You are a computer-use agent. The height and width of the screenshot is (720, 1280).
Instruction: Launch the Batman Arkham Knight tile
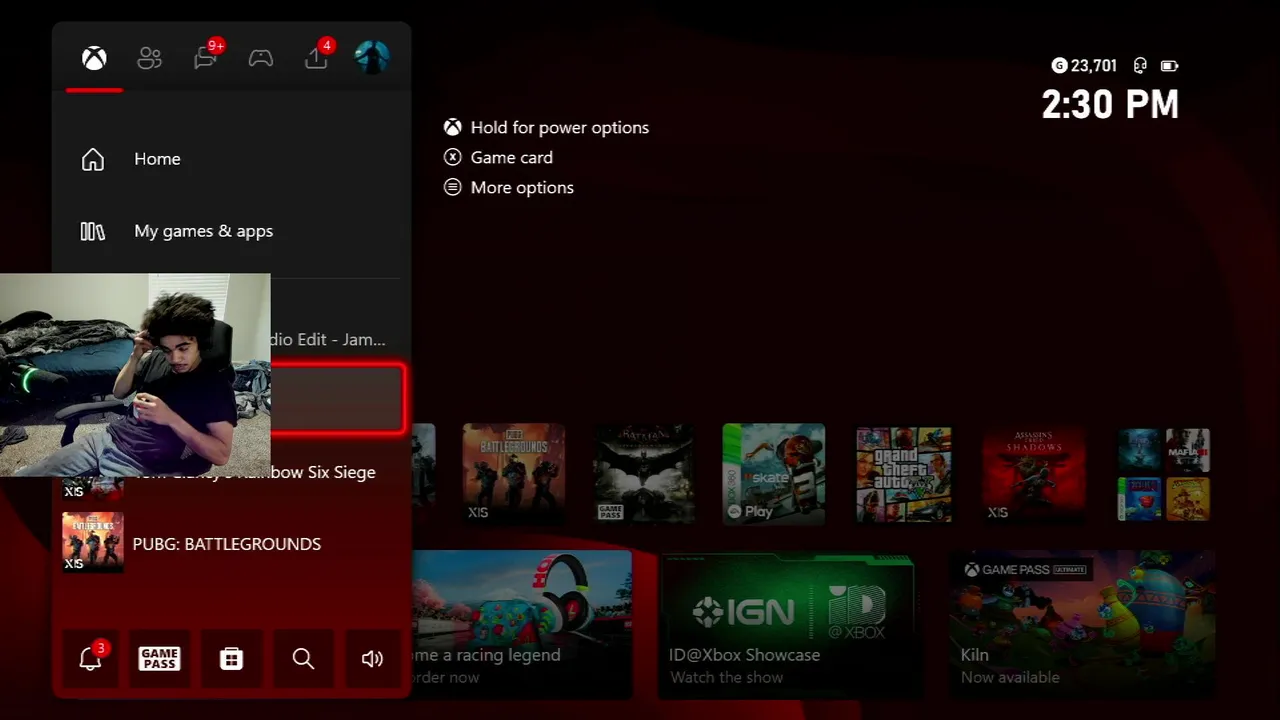click(644, 473)
